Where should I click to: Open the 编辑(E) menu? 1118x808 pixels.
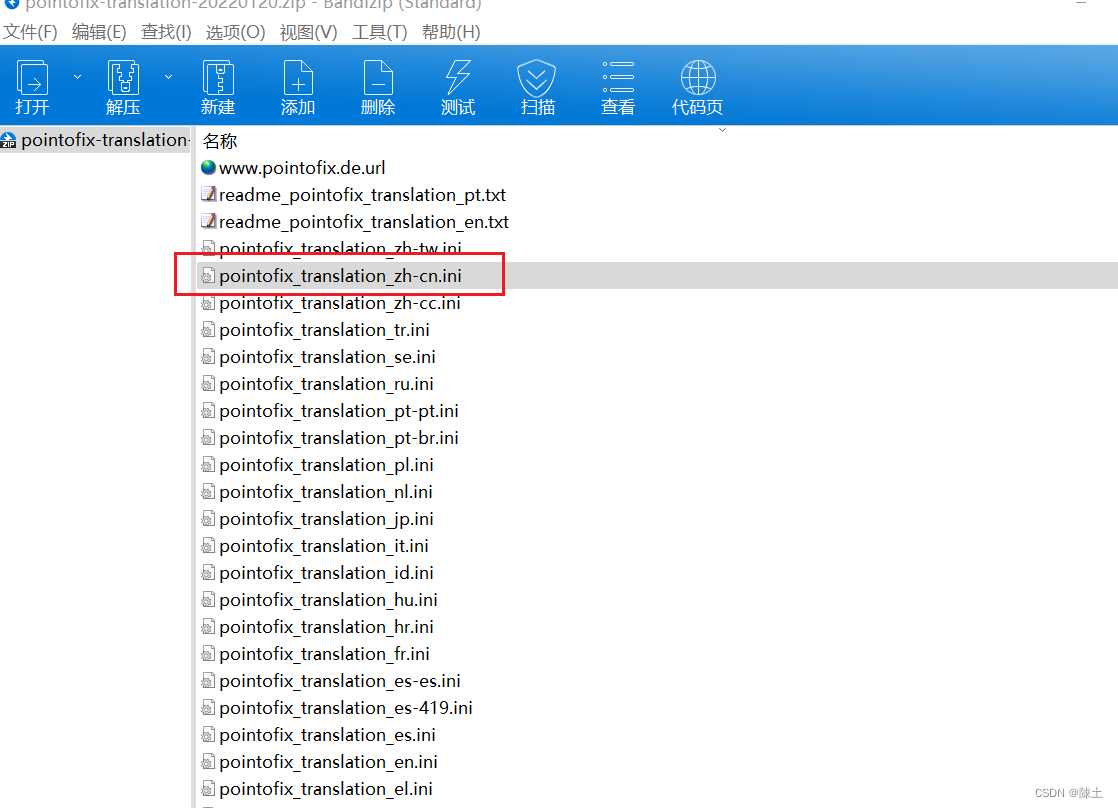pos(99,32)
